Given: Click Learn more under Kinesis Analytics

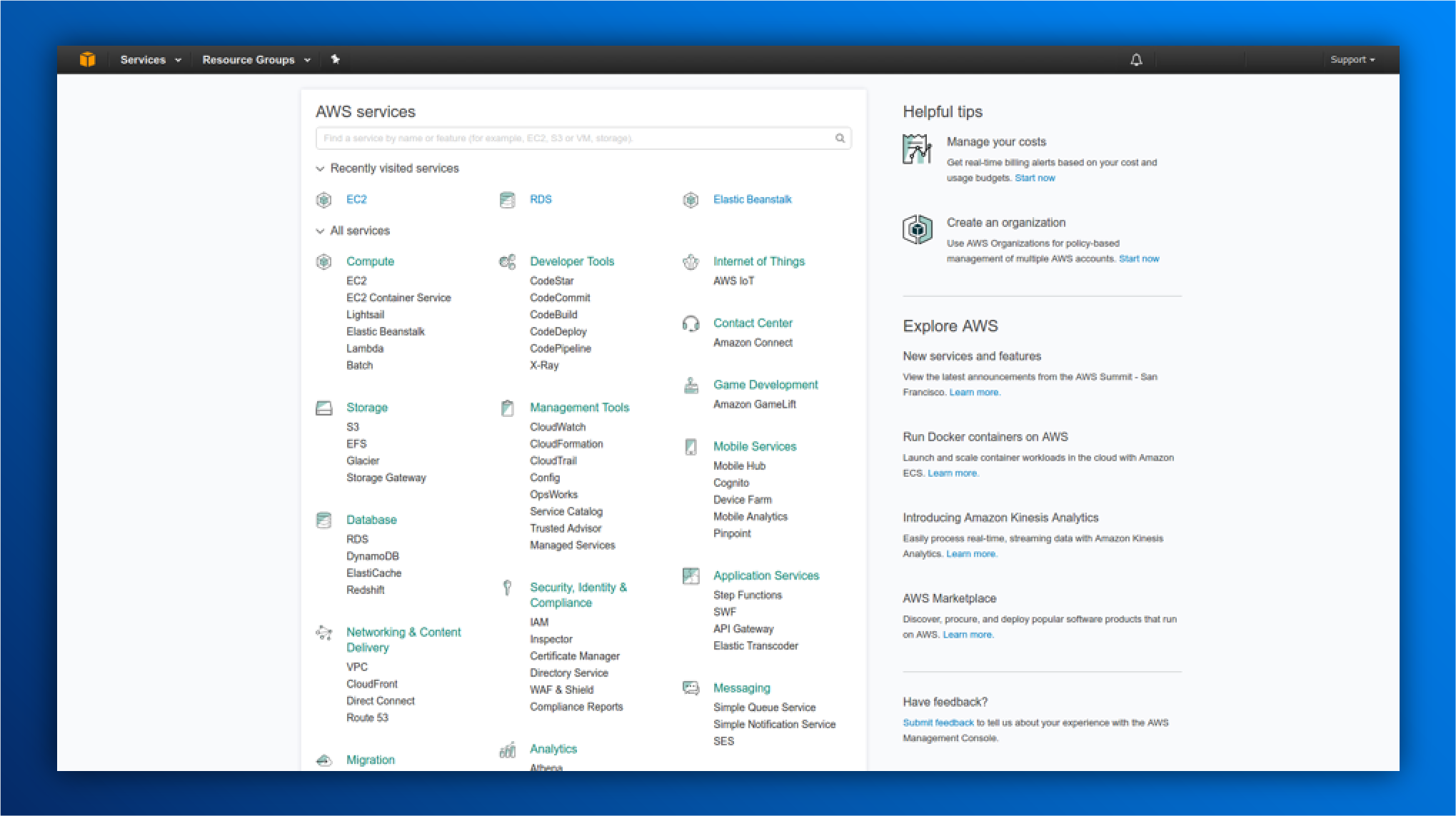Looking at the screenshot, I should 972,554.
